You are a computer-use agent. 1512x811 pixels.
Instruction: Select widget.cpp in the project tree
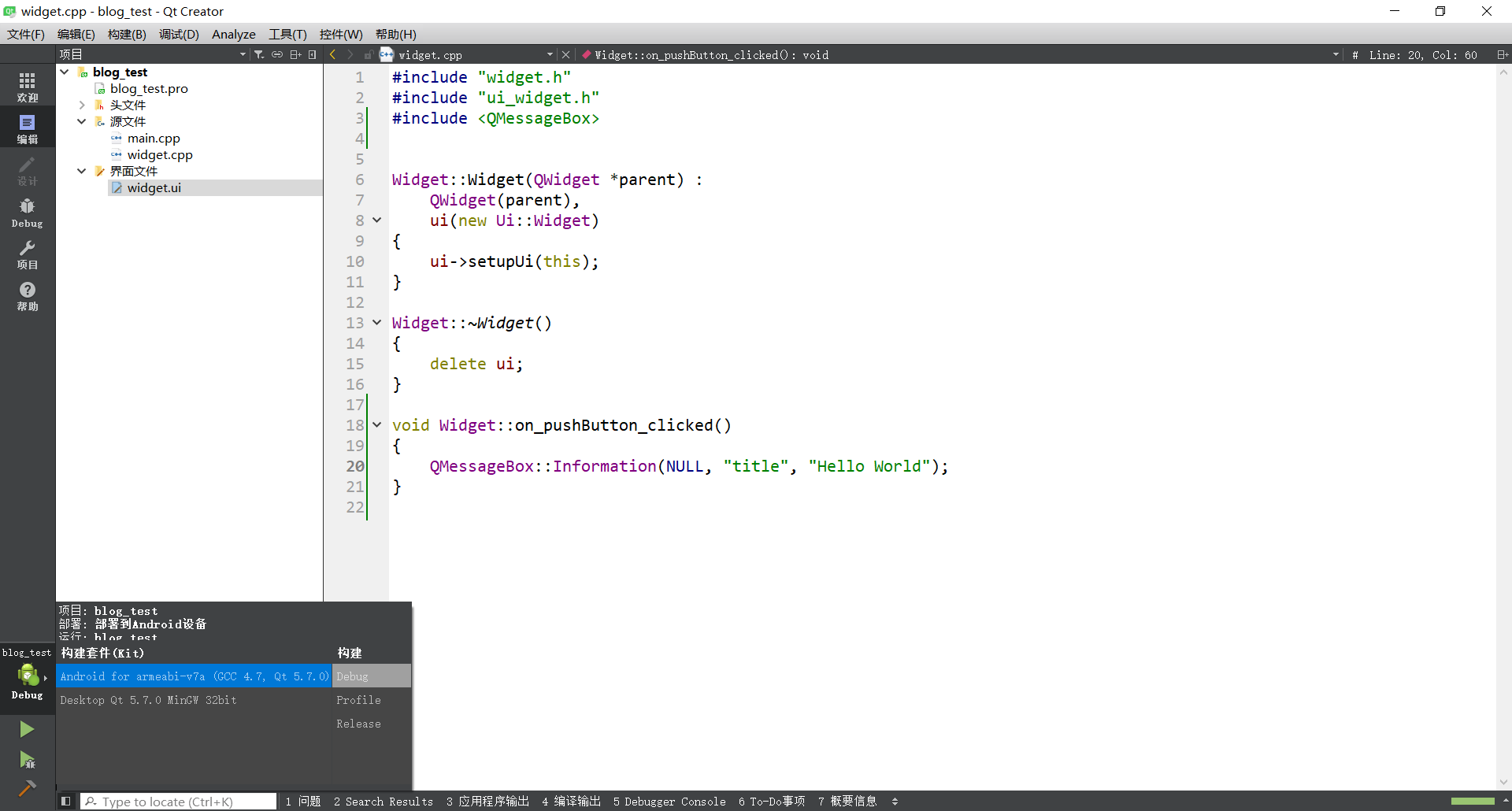(160, 154)
